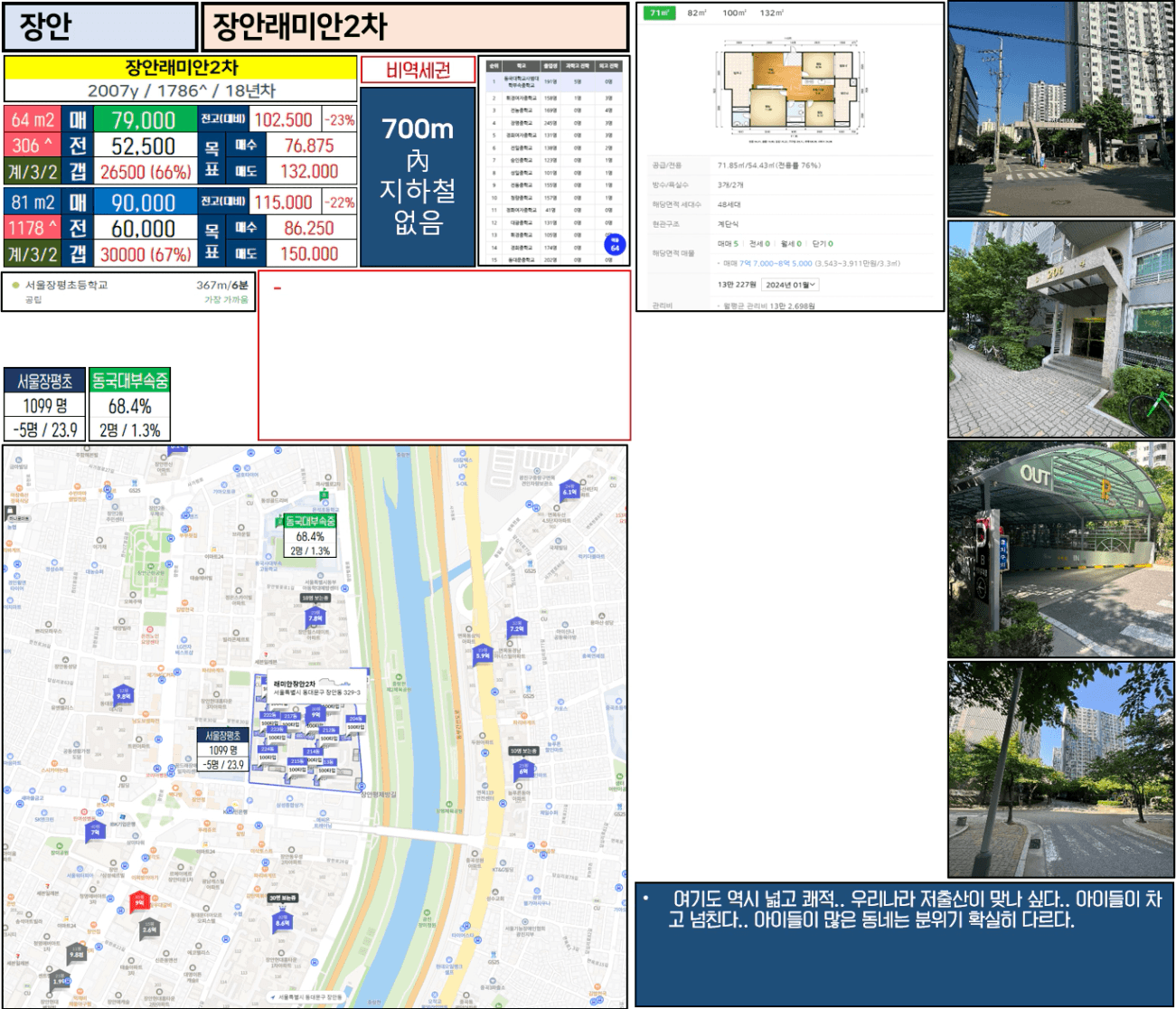Click the 7.8억 price marker on map

[x=315, y=616]
